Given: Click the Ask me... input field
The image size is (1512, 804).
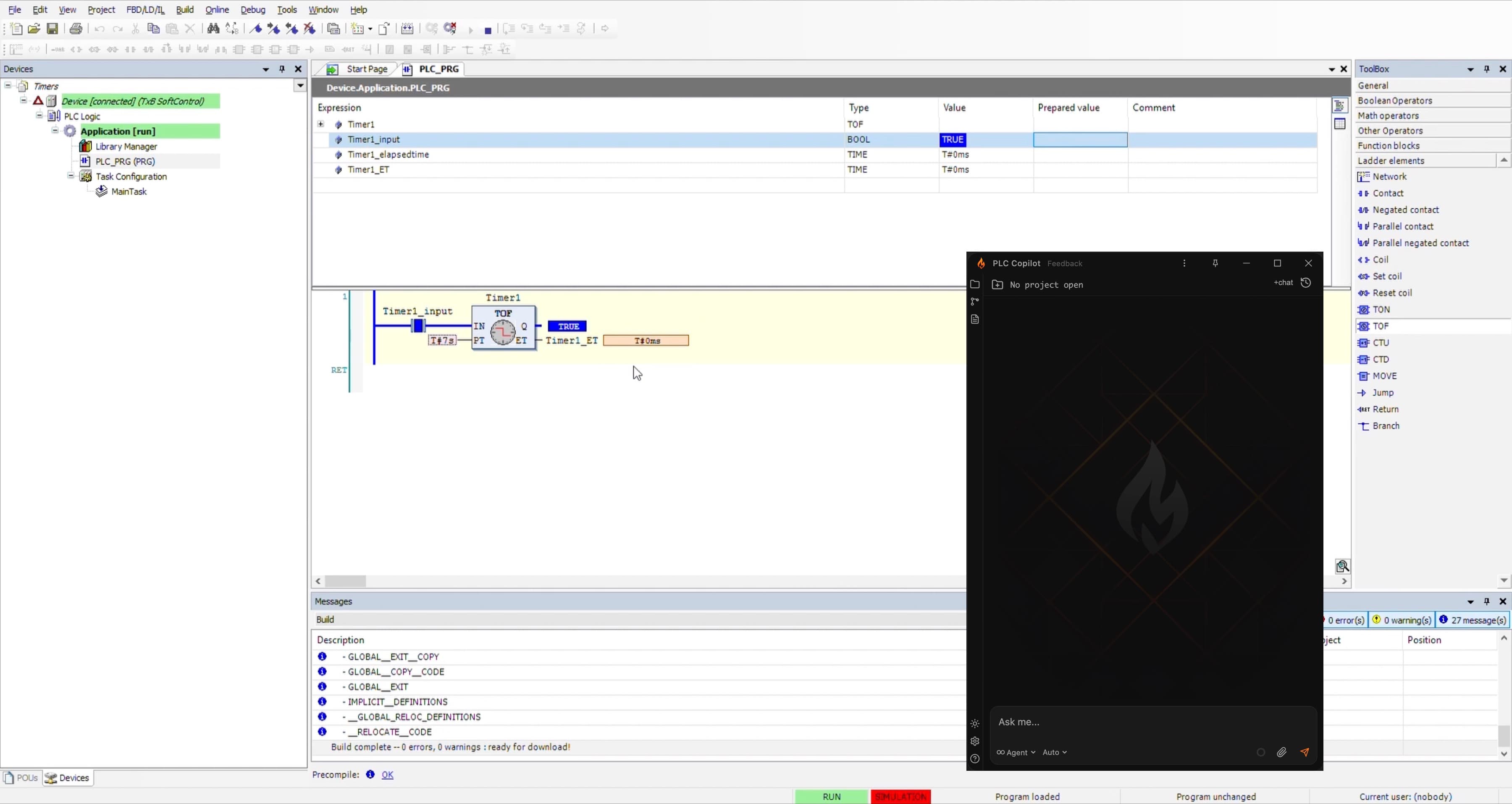Looking at the screenshot, I should coord(1153,722).
